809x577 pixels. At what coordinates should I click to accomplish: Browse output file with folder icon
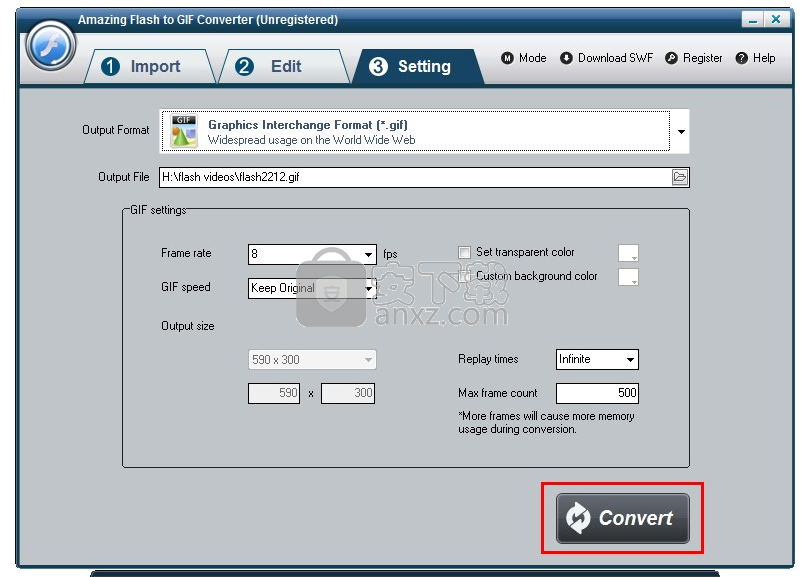point(680,177)
